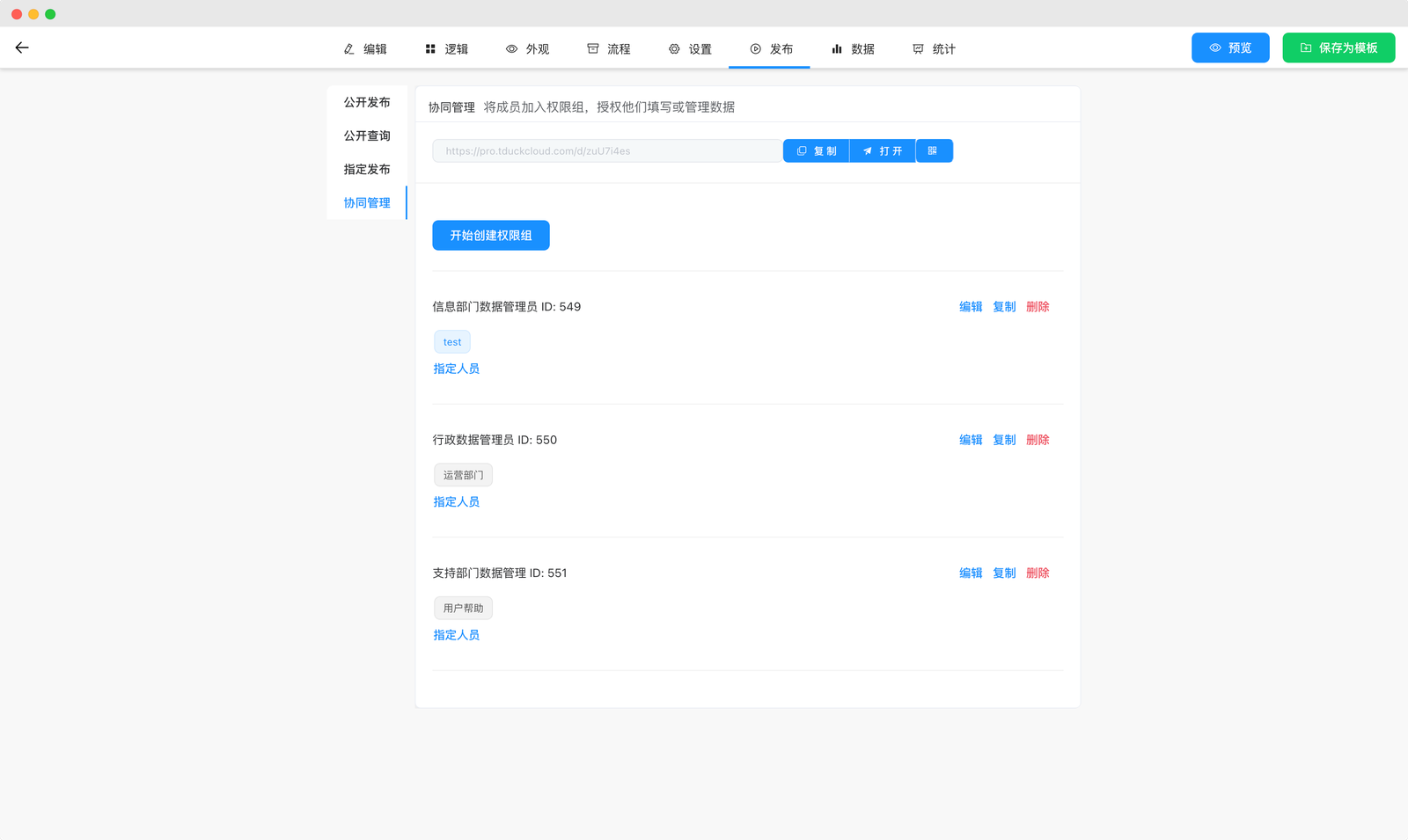Screen dimensions: 1408x840
Task: Delete the 信息部门数据管理员 group
Action: (x=1038, y=307)
